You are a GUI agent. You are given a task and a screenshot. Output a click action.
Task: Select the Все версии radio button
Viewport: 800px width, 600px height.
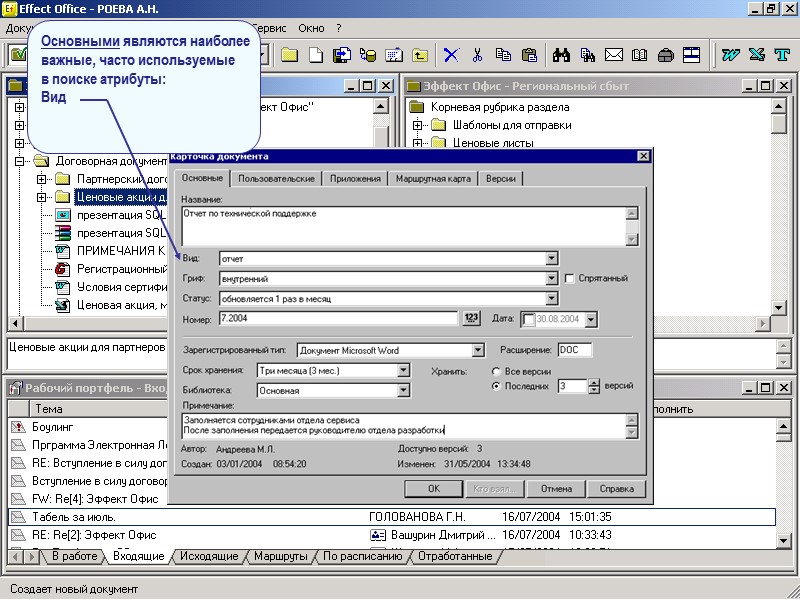click(496, 371)
